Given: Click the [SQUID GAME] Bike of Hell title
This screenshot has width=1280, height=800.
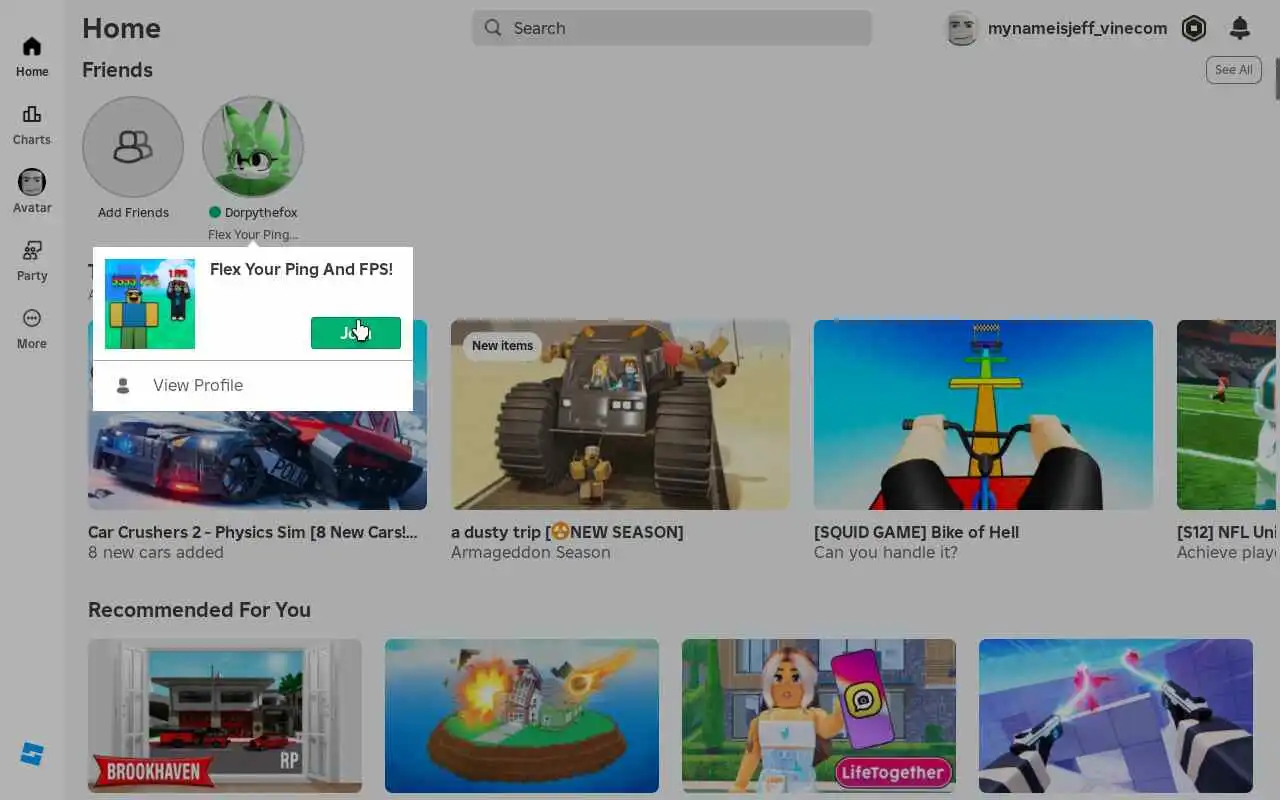Looking at the screenshot, I should click(x=916, y=532).
